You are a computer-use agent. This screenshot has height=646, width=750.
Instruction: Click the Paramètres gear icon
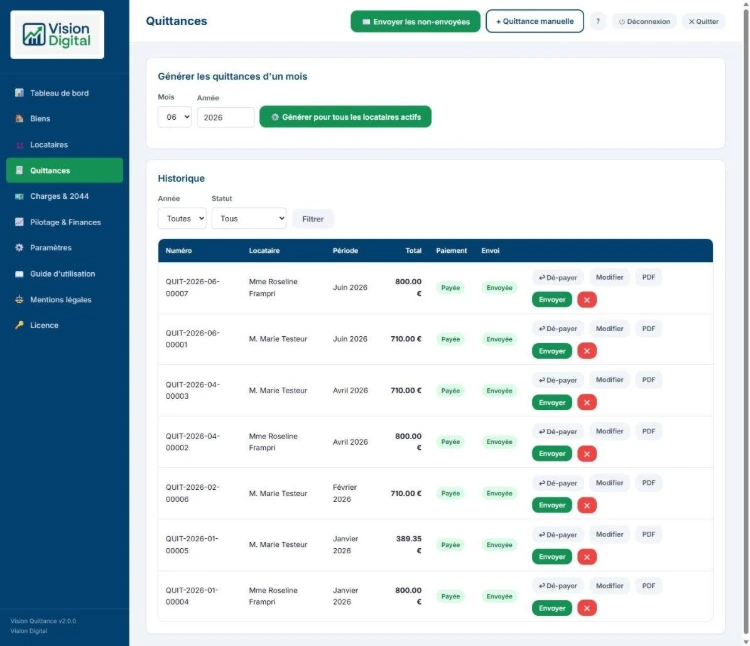coord(19,248)
